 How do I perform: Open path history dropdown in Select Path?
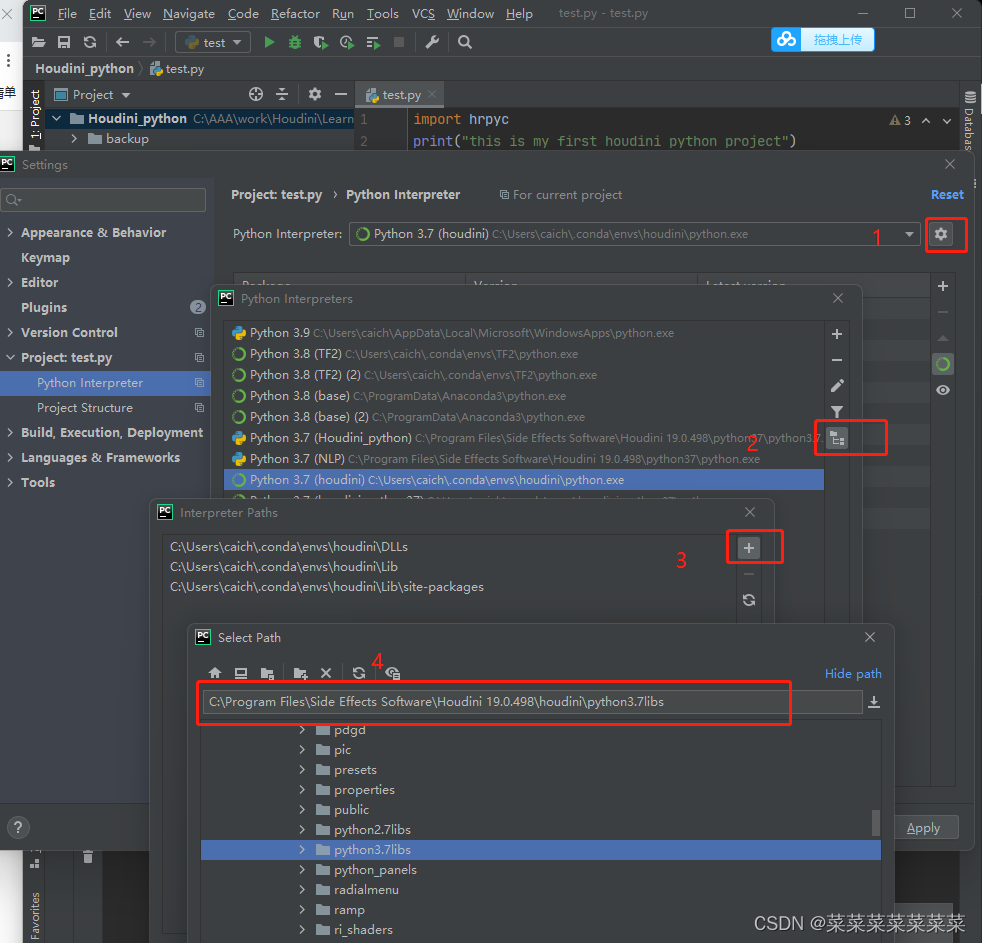pyautogui.click(x=874, y=702)
